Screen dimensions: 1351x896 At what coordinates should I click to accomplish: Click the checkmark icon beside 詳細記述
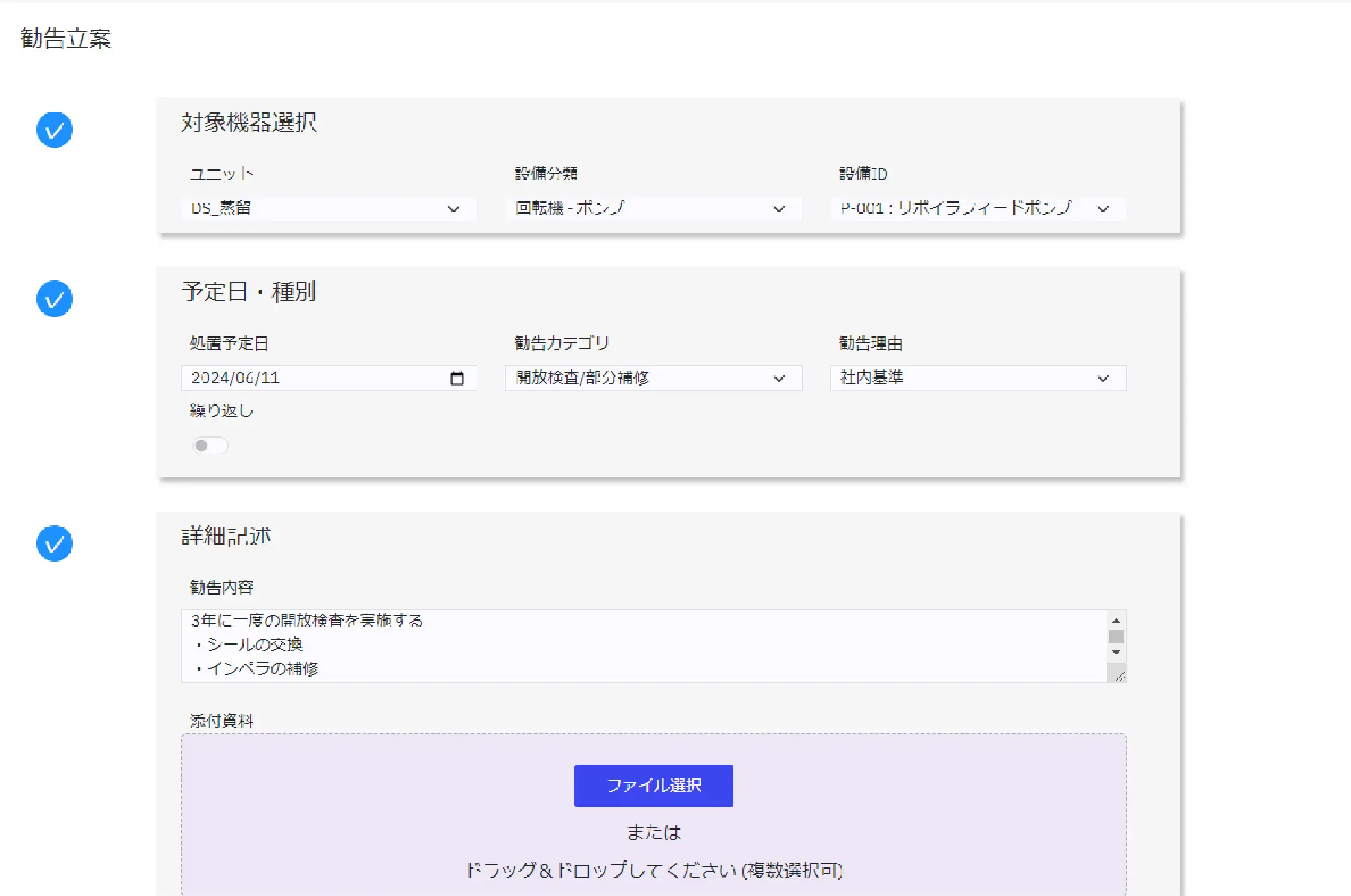55,543
